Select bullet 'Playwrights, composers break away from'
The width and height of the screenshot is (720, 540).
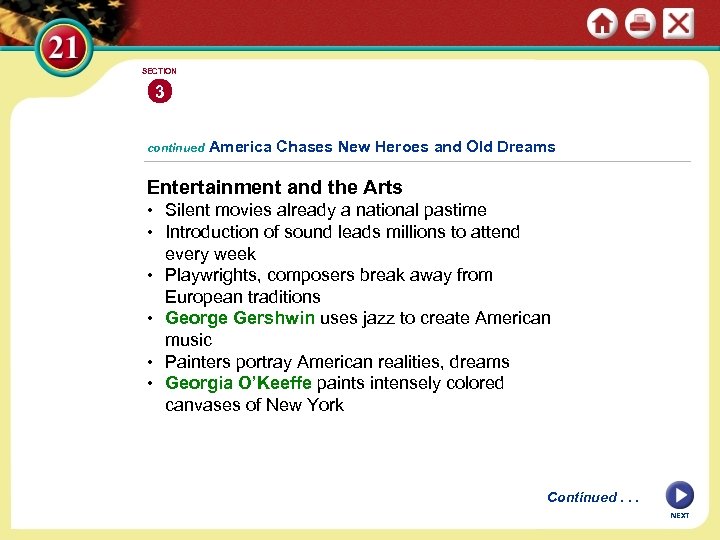(329, 276)
